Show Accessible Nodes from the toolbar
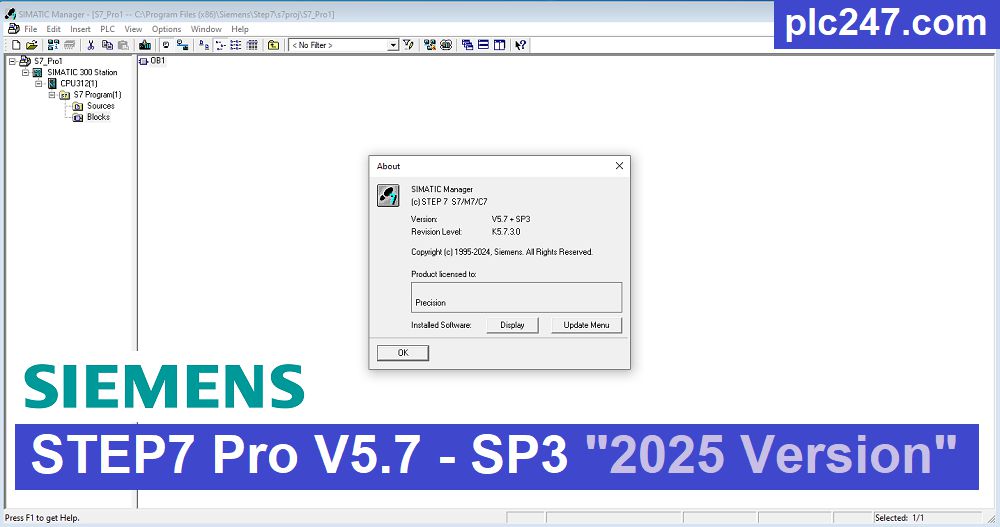The image size is (1000, 527). [x=54, y=45]
